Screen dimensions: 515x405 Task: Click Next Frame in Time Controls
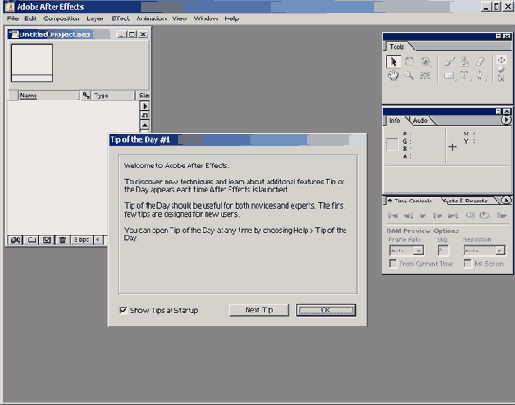437,216
